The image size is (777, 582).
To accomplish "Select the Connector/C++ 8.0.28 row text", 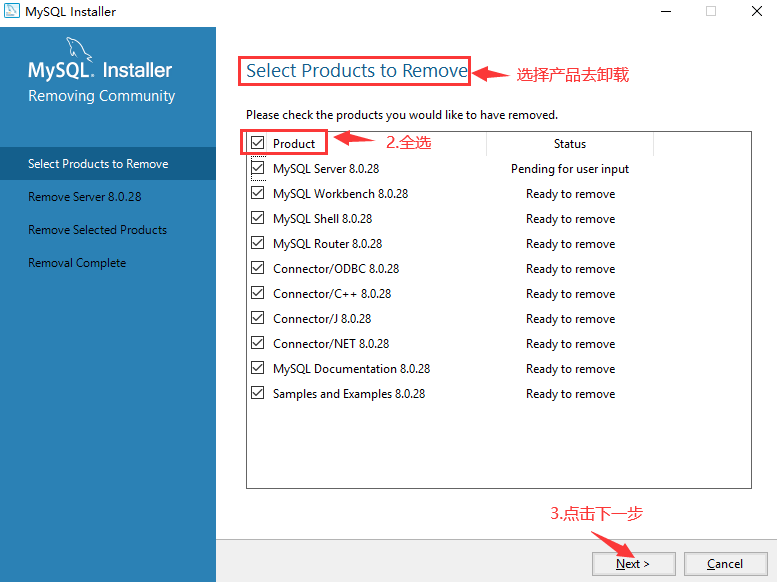I will [332, 294].
